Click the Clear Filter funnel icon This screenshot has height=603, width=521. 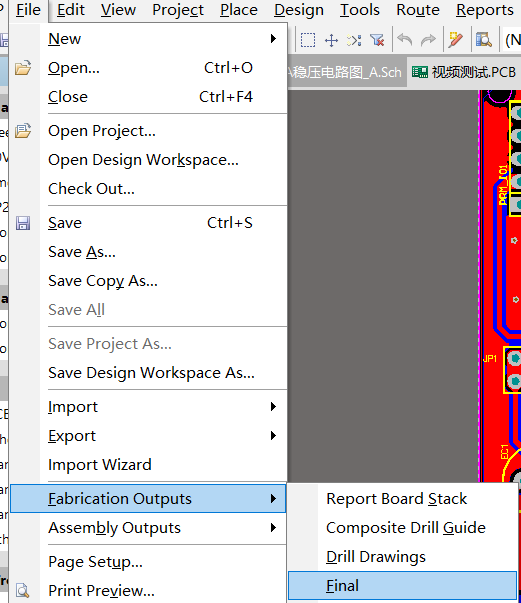(x=377, y=40)
